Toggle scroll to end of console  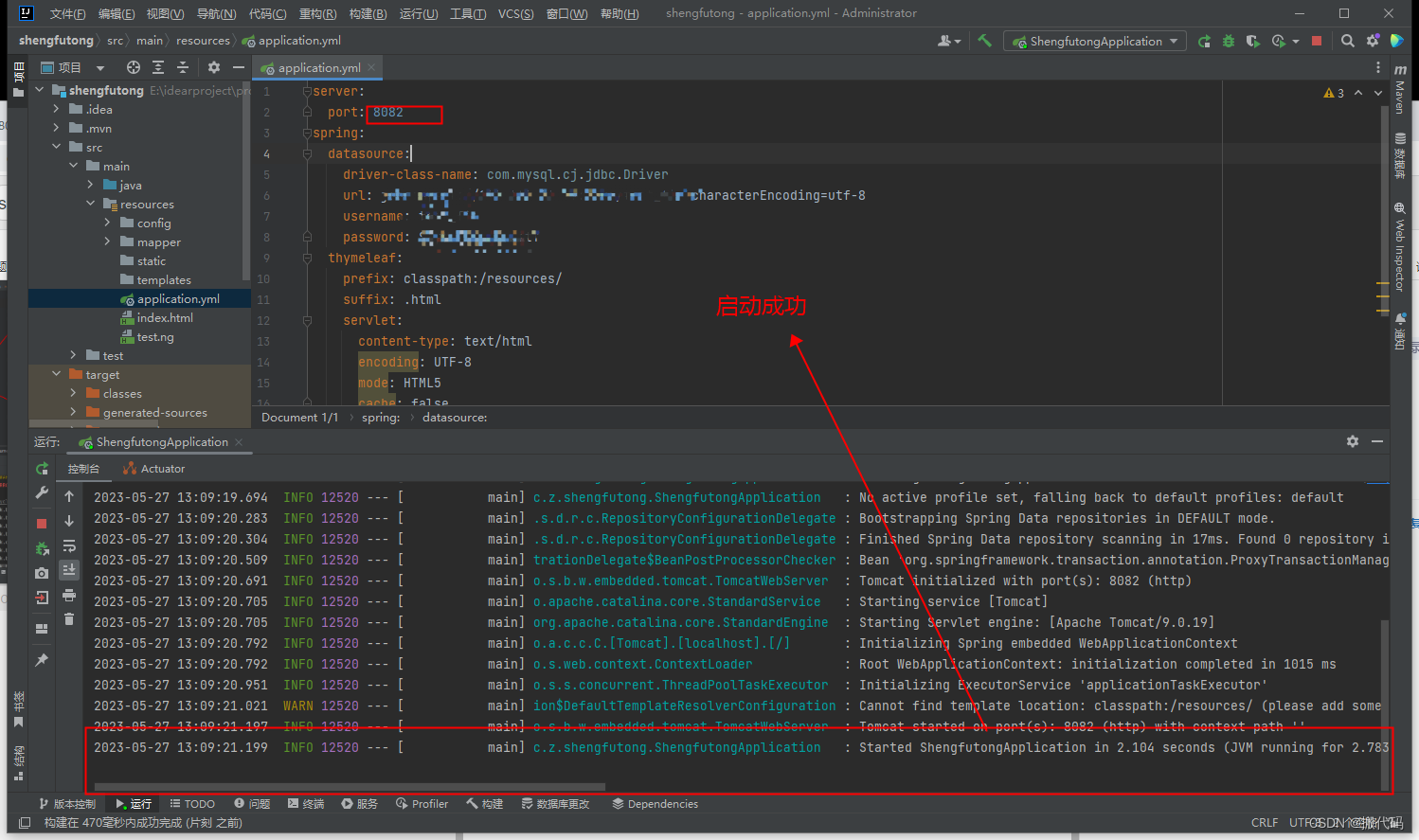(x=69, y=570)
